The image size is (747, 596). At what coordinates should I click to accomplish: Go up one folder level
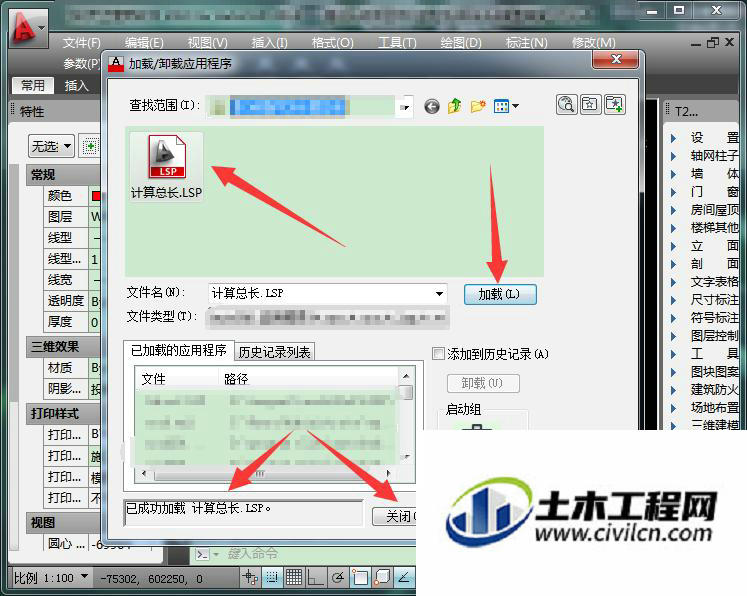455,106
